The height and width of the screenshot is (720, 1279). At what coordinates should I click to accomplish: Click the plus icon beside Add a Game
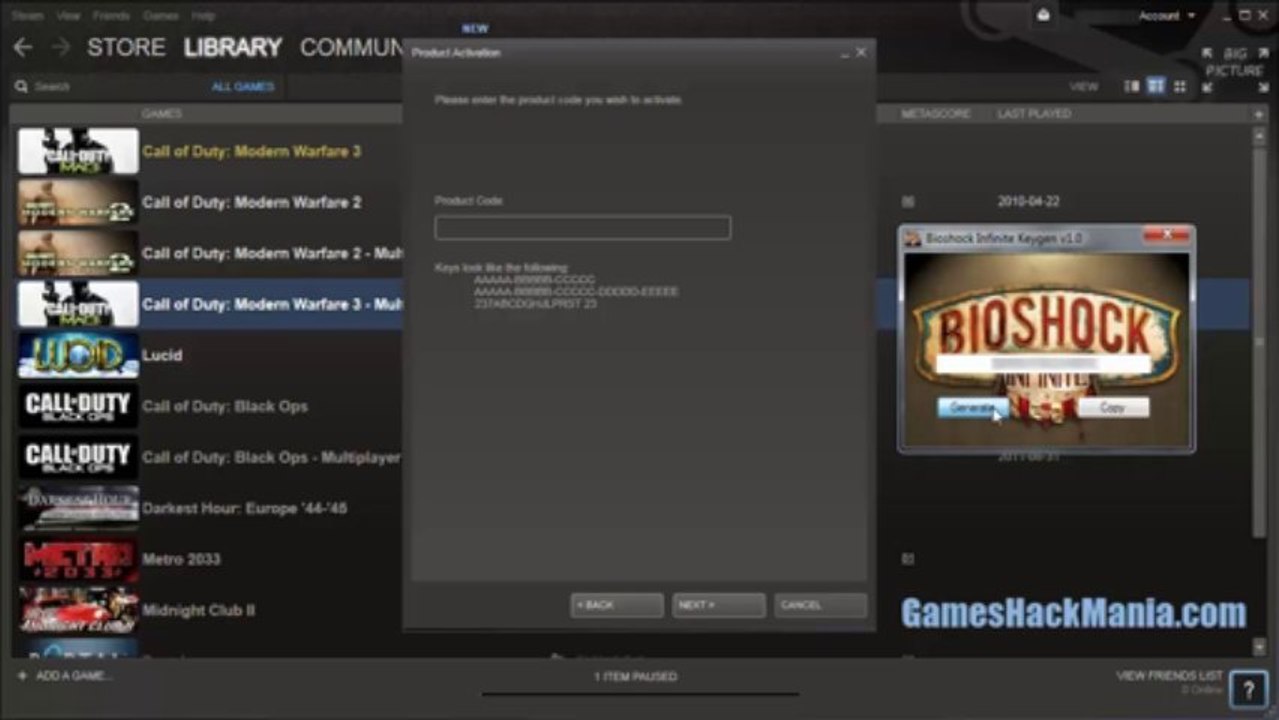click(x=22, y=676)
